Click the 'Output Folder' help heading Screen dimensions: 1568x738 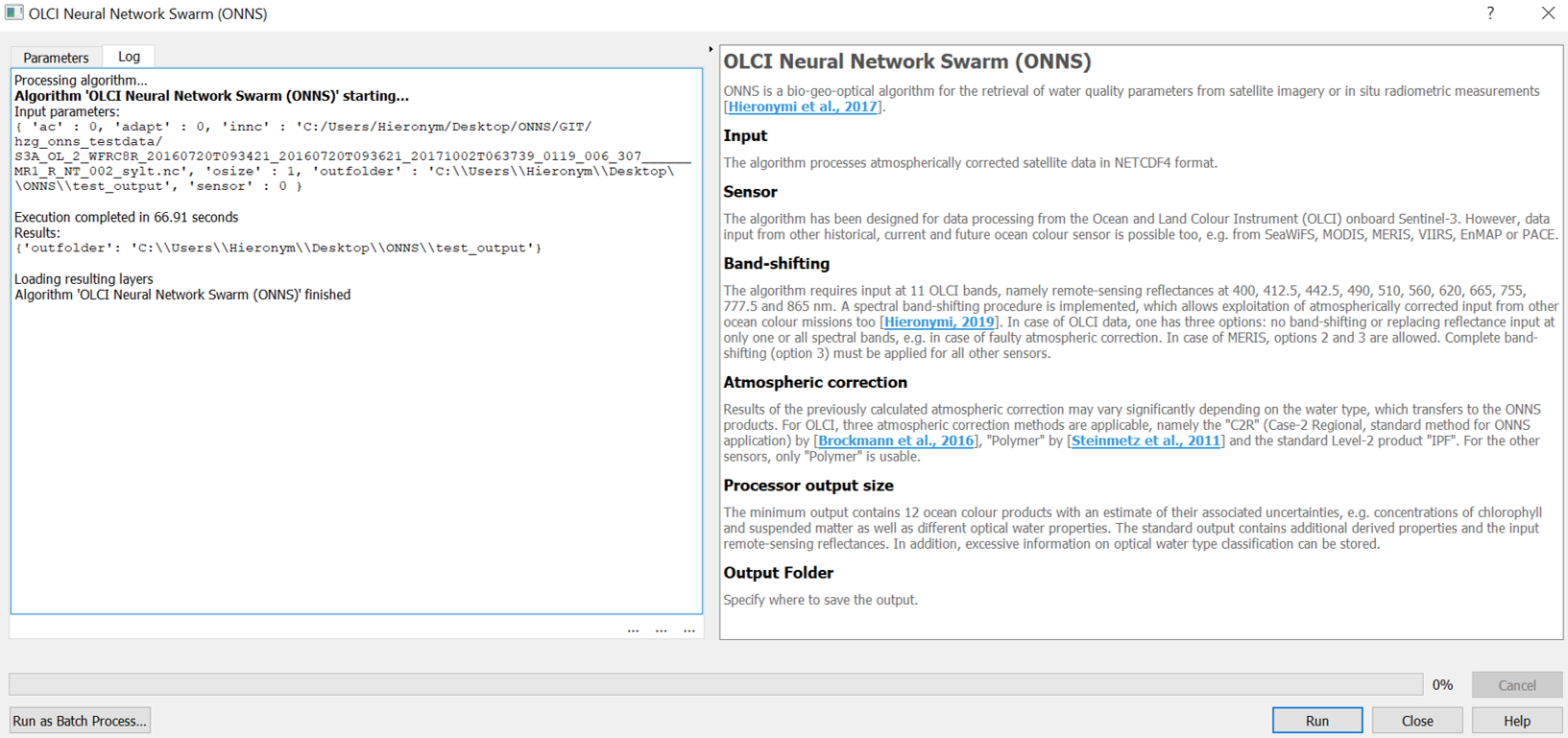pos(778,573)
